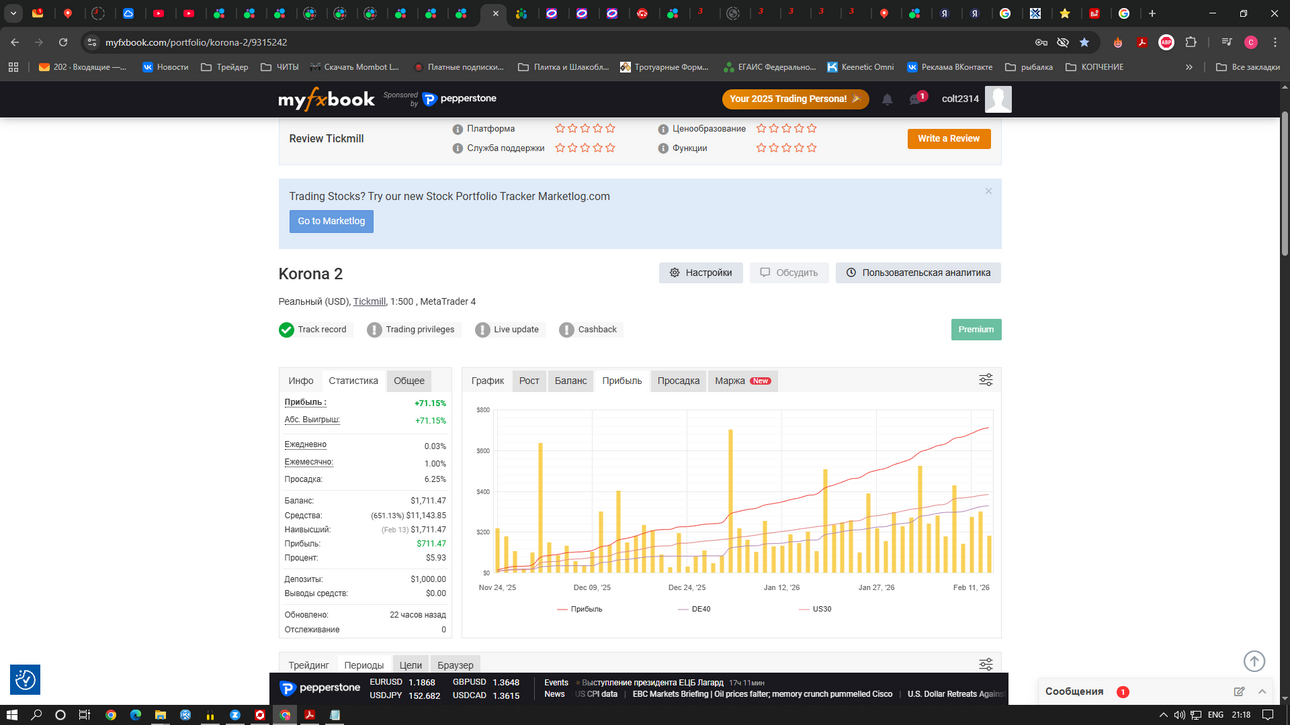Bookmark this page with star icon
This screenshot has width=1290, height=725.
1084,43
